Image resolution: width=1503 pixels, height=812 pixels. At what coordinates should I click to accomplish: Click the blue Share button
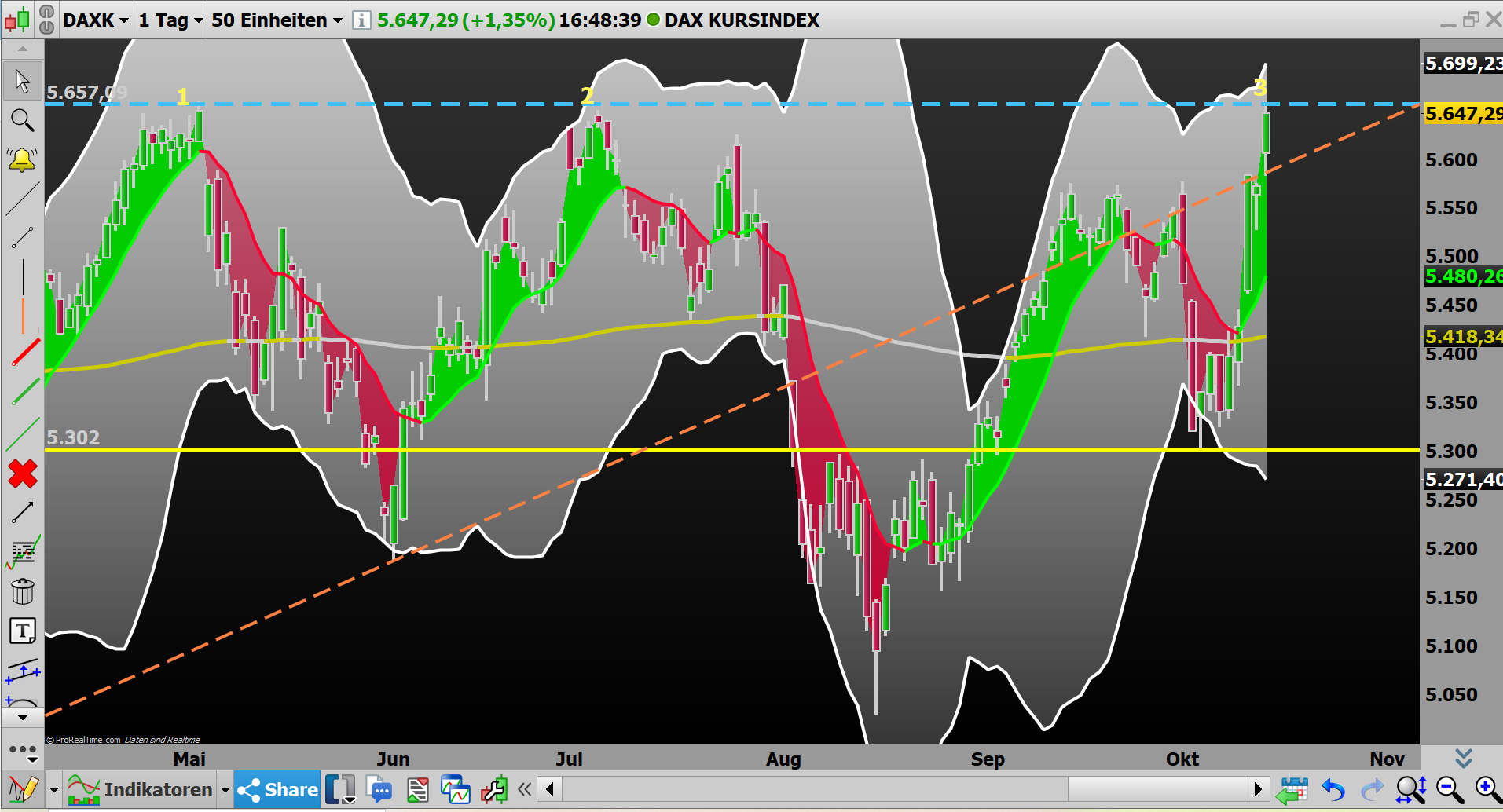[277, 789]
